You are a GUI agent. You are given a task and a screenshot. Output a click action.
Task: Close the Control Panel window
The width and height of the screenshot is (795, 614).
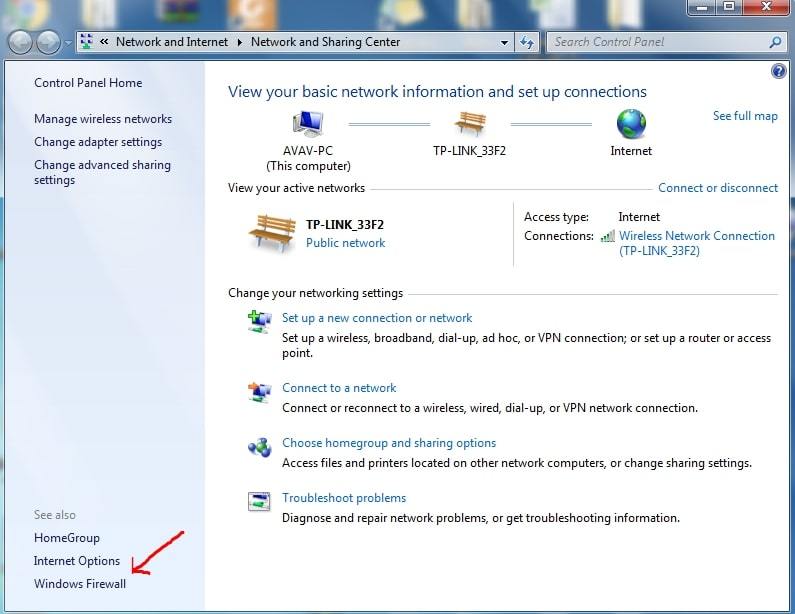click(x=766, y=7)
